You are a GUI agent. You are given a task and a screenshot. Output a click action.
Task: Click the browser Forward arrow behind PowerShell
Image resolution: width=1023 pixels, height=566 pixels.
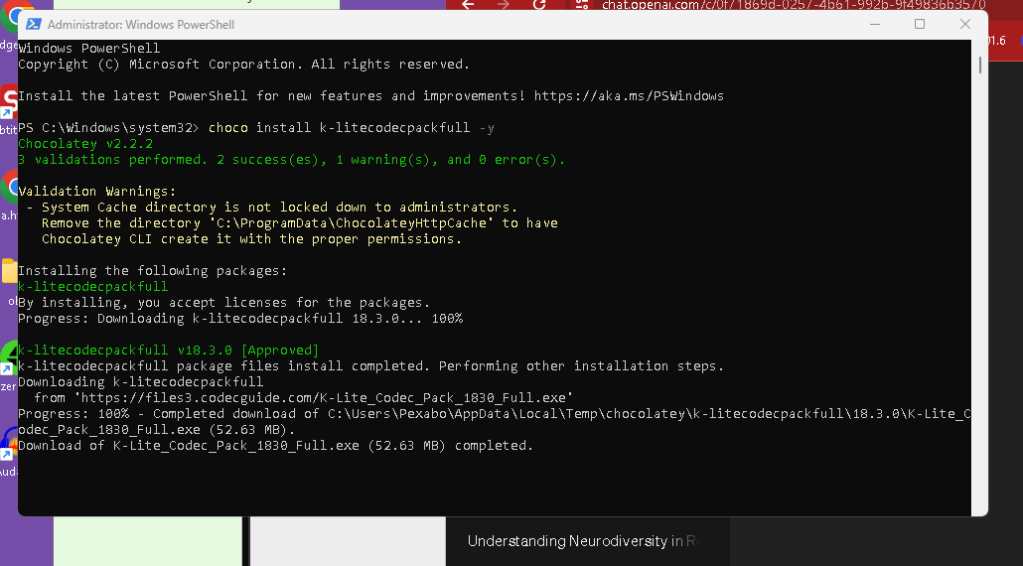pyautogui.click(x=503, y=5)
